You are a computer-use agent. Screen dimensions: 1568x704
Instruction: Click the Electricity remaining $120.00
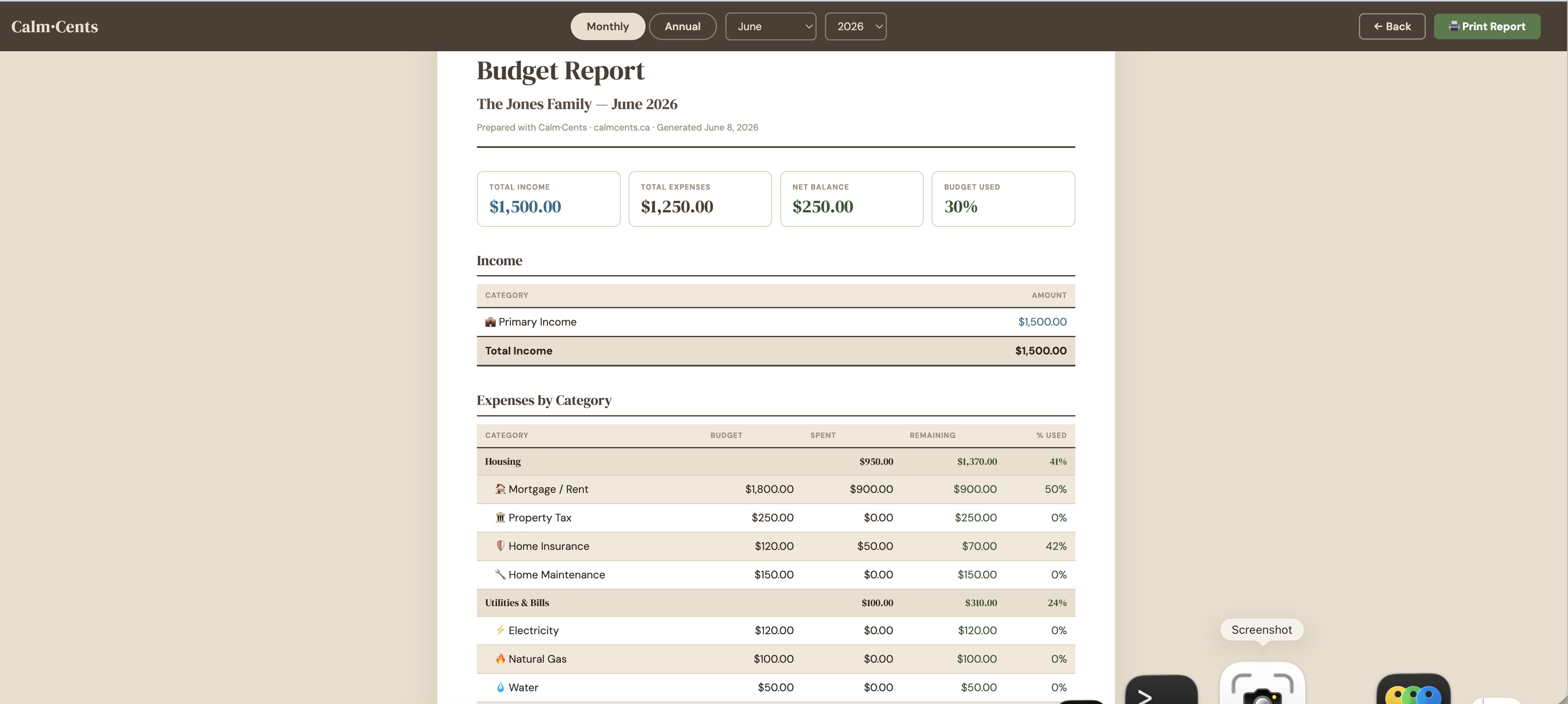pos(977,630)
